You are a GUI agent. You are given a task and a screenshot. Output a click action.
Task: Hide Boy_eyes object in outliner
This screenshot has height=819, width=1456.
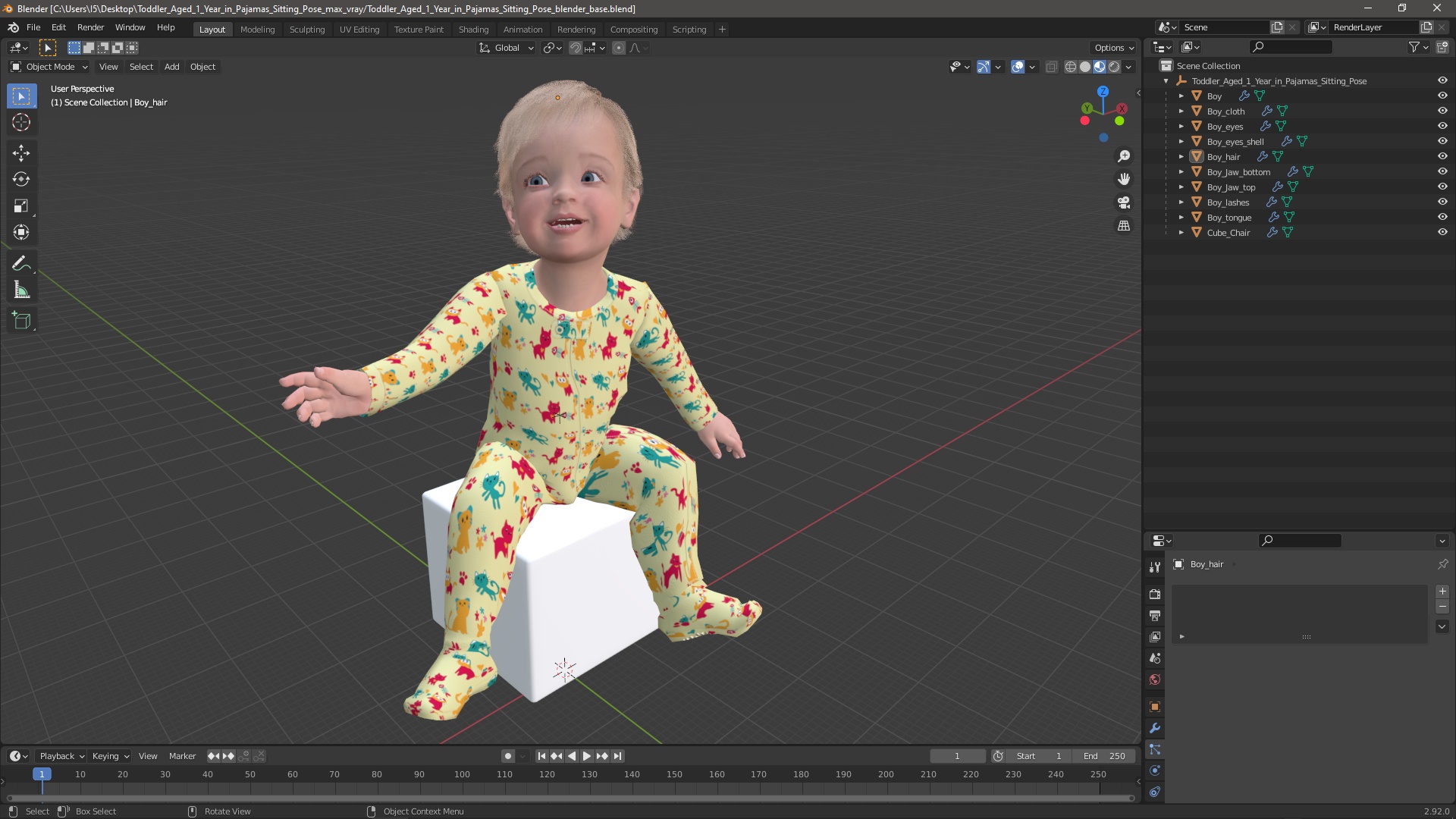tap(1442, 126)
